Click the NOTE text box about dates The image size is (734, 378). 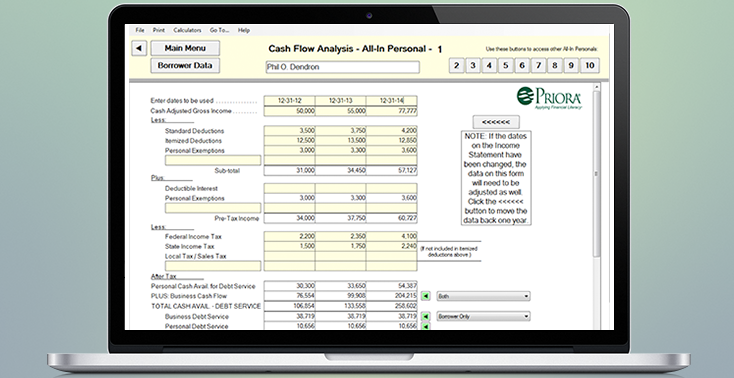pyautogui.click(x=496, y=178)
